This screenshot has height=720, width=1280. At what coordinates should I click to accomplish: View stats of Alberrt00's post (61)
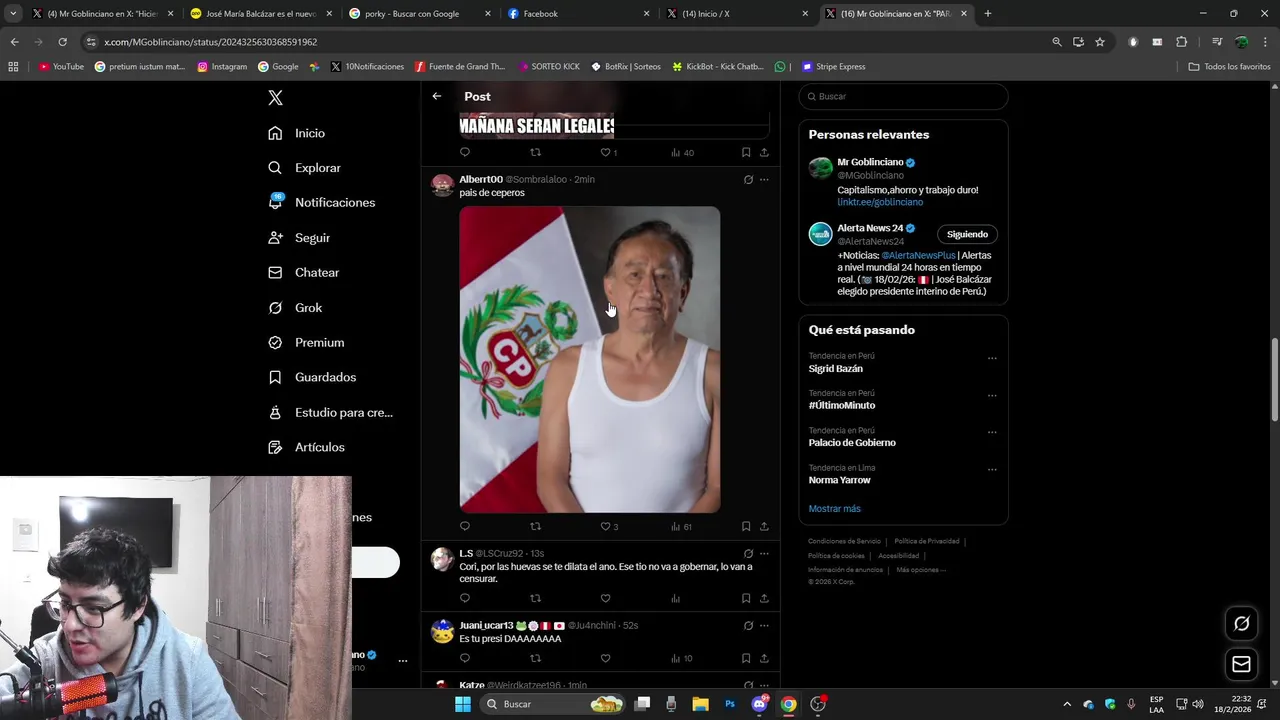pyautogui.click(x=680, y=526)
